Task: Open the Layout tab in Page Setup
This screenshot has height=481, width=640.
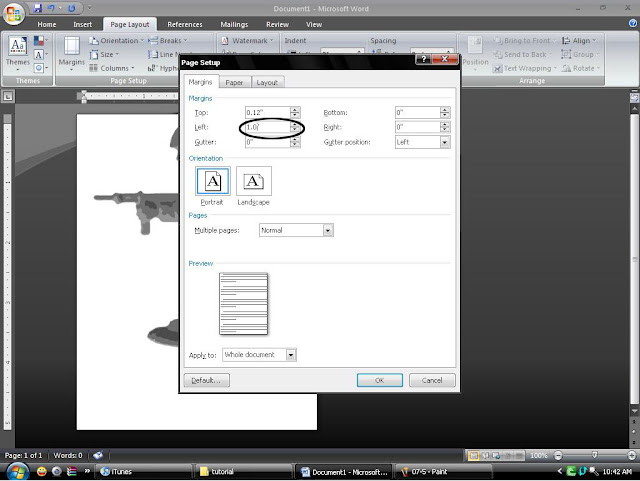Action: point(267,82)
